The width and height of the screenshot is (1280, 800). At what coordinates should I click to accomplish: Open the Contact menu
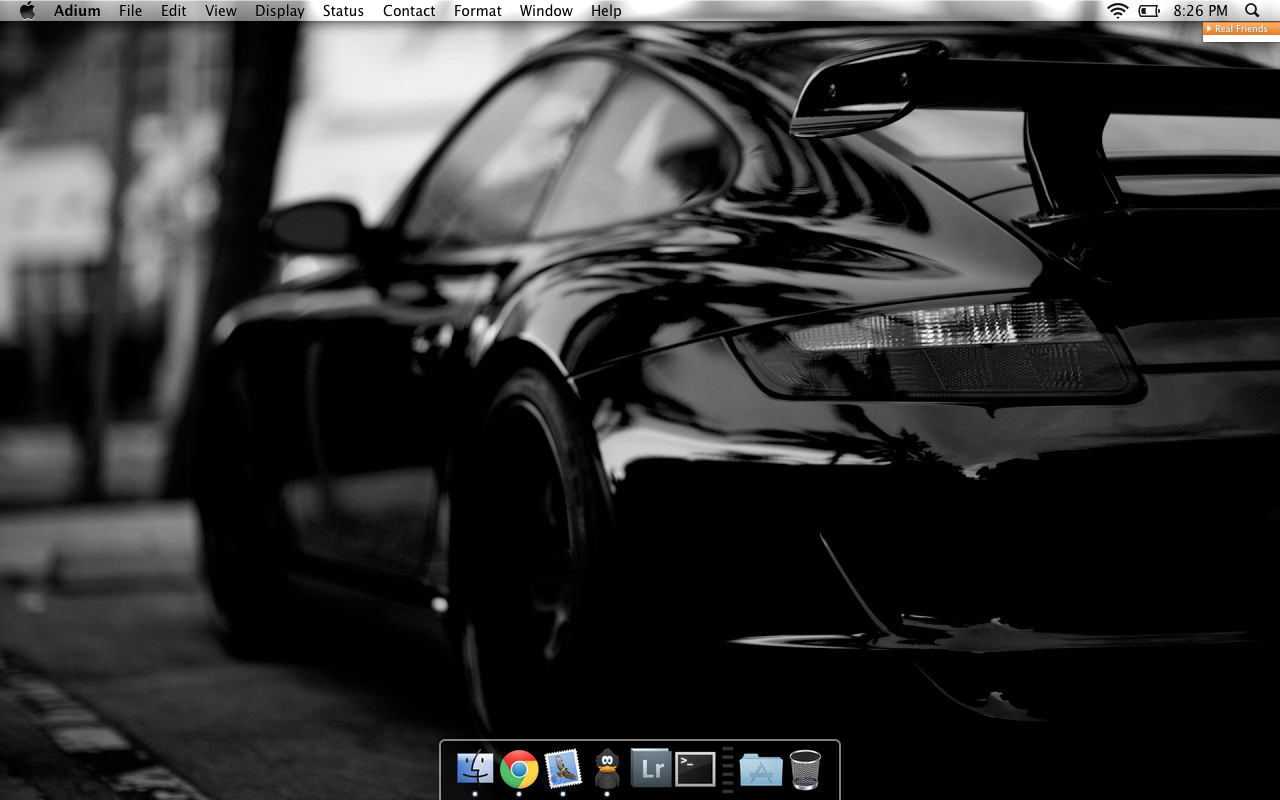409,11
